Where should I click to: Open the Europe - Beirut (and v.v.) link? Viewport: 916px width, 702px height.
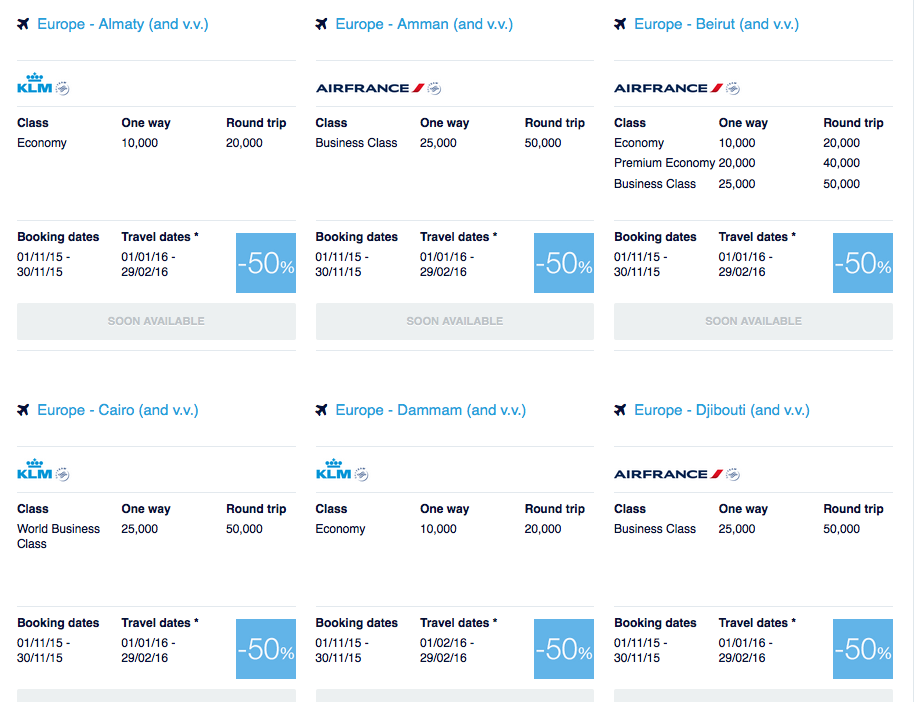tap(716, 24)
